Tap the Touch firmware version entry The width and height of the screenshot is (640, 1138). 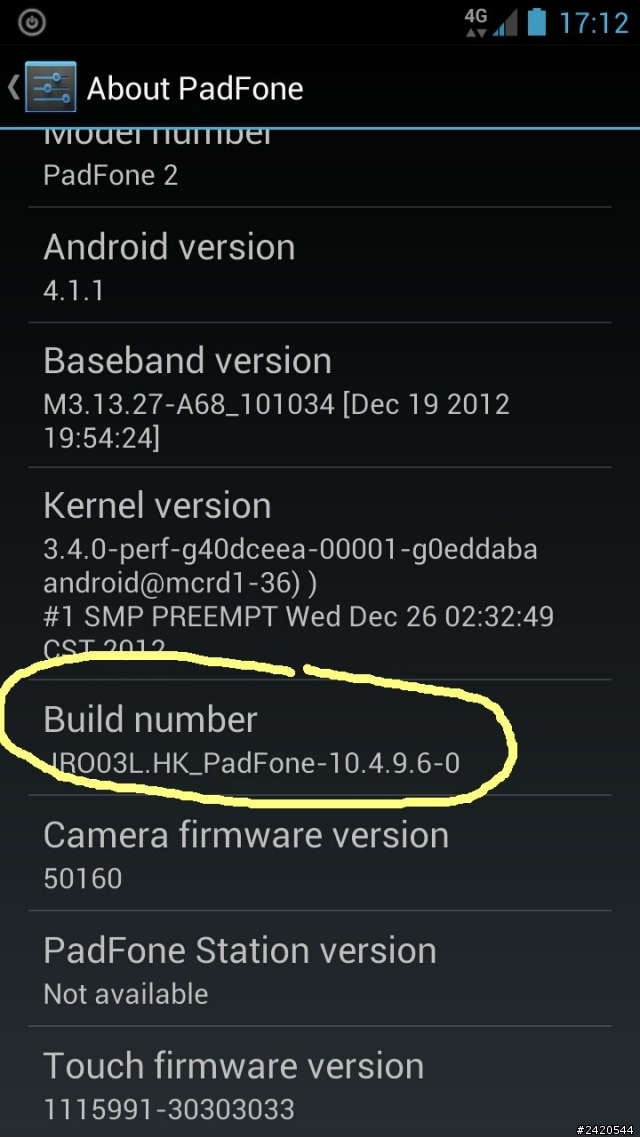coord(320,1082)
